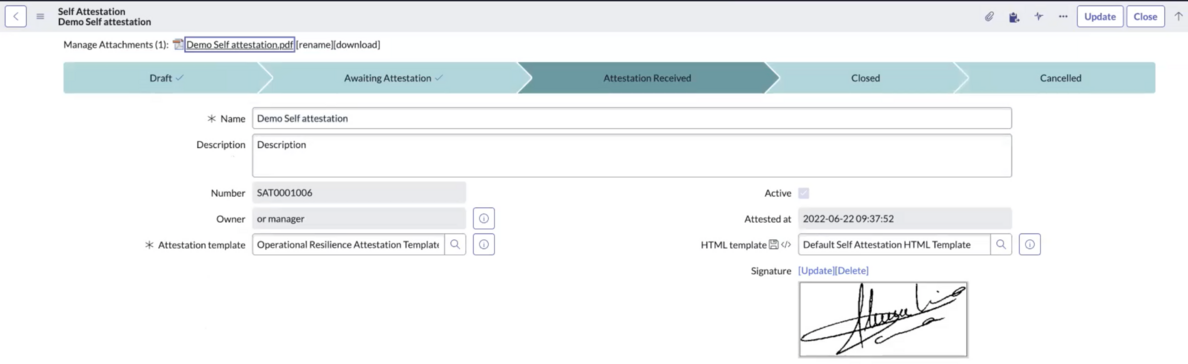1188x364 pixels.
Task: Select the read-only Owner field
Action: [x=359, y=218]
